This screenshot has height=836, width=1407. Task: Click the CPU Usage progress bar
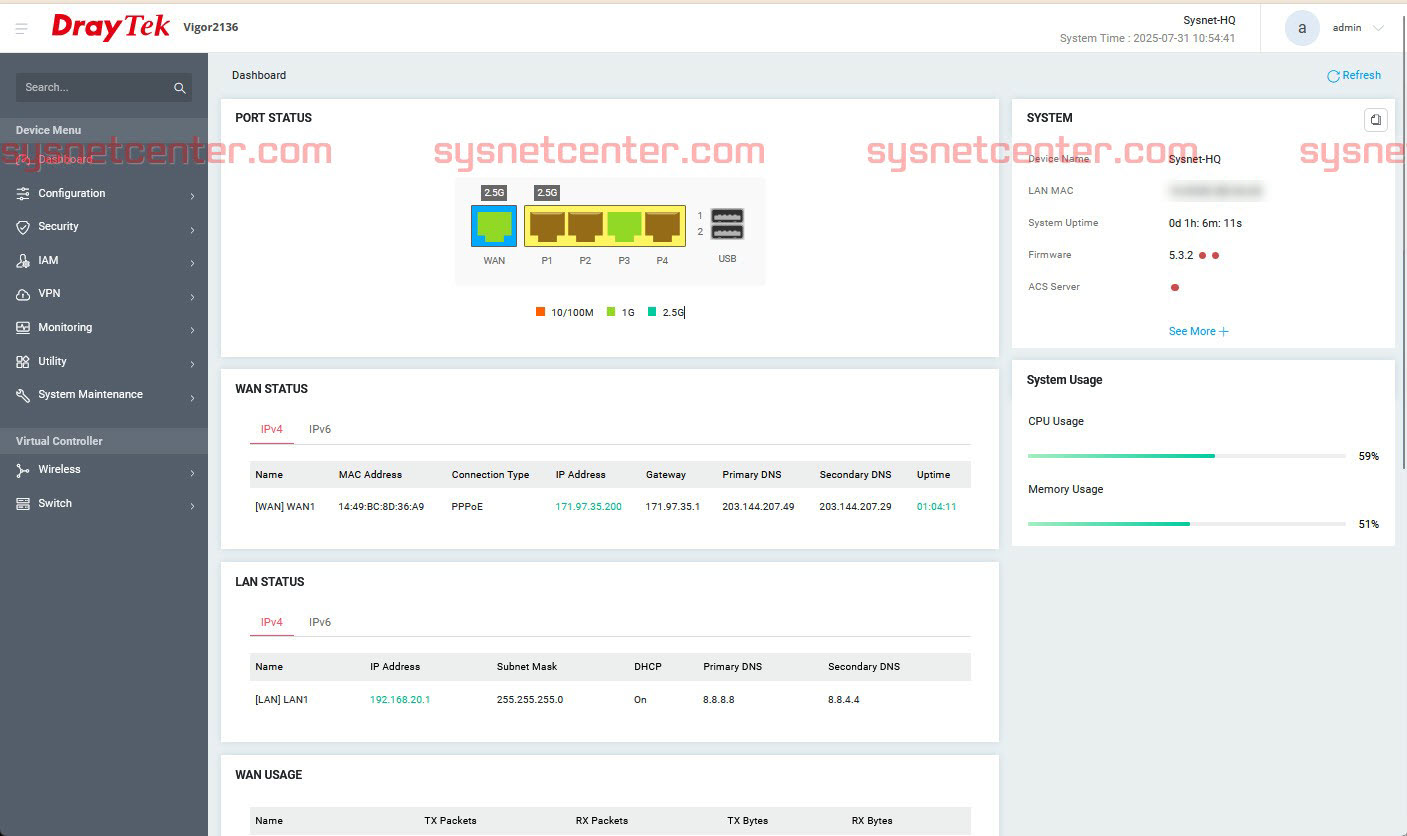pos(1186,456)
